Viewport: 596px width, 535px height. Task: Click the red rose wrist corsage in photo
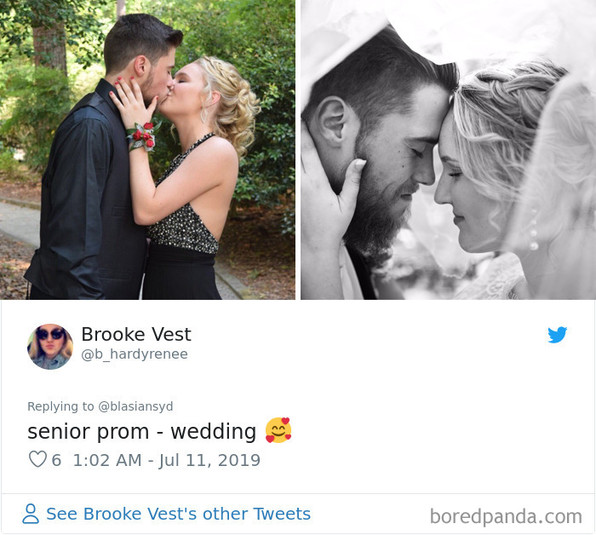tap(142, 136)
